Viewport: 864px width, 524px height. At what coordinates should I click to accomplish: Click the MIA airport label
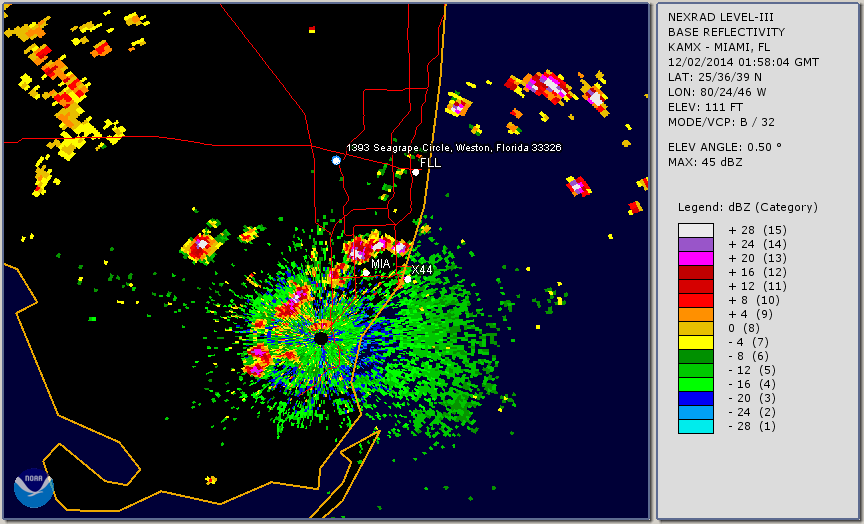pyautogui.click(x=380, y=264)
